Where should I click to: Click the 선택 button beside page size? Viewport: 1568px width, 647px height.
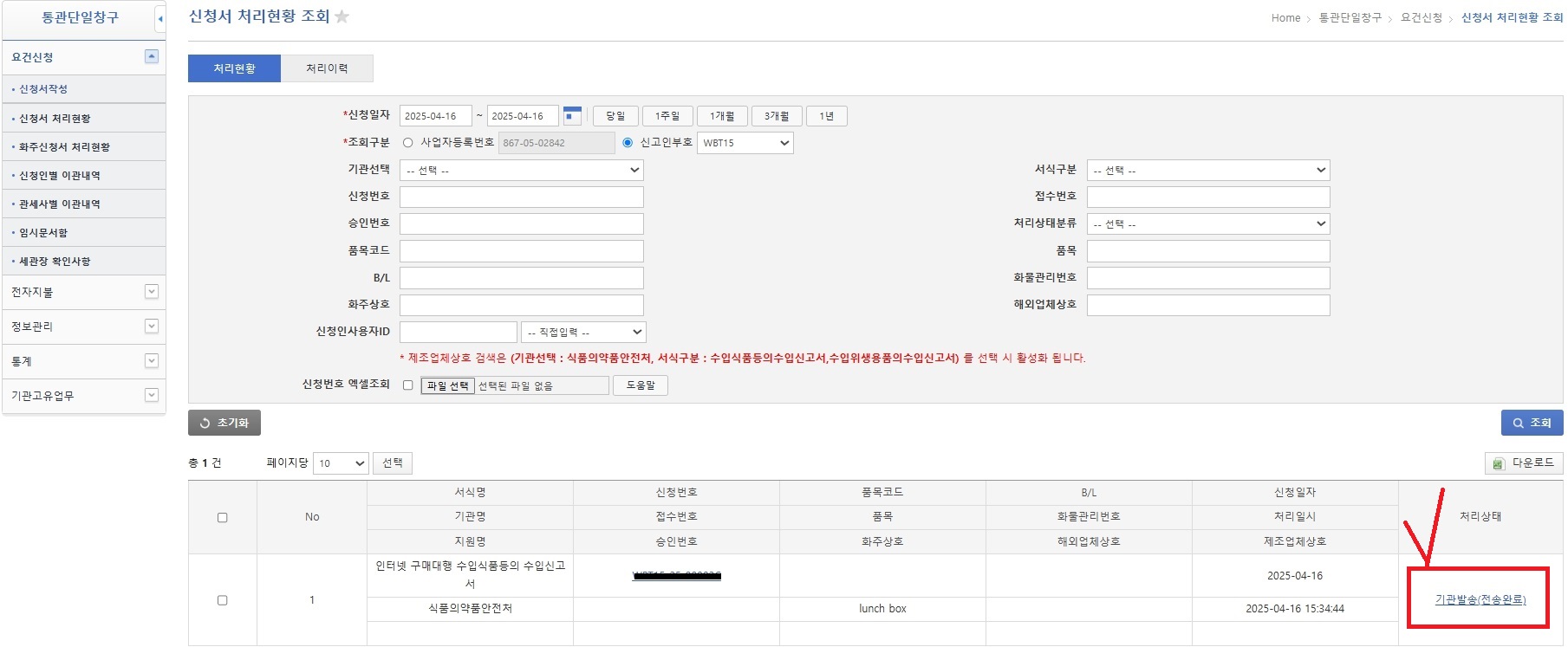[x=393, y=463]
